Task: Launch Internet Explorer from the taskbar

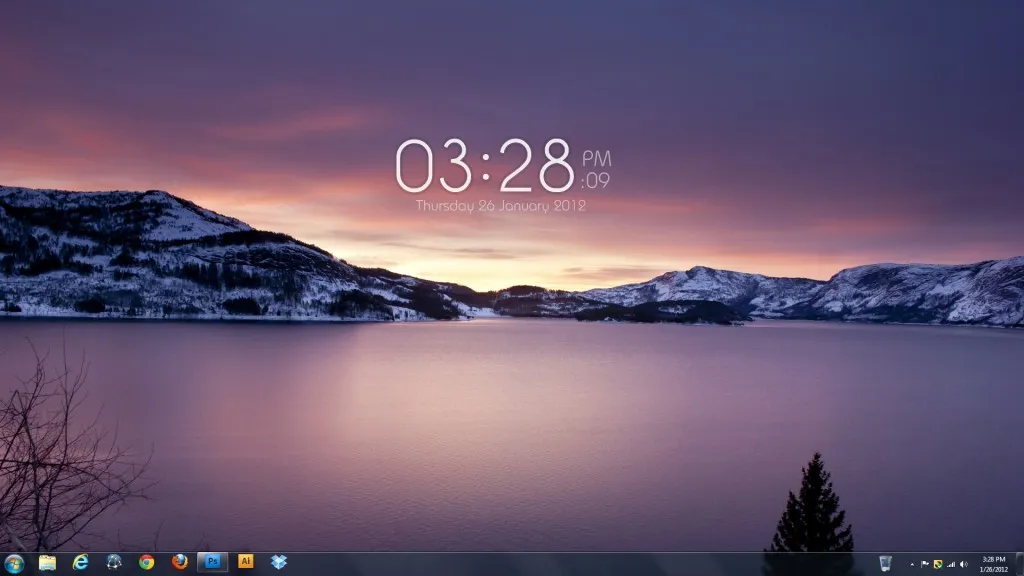Action: [x=80, y=562]
